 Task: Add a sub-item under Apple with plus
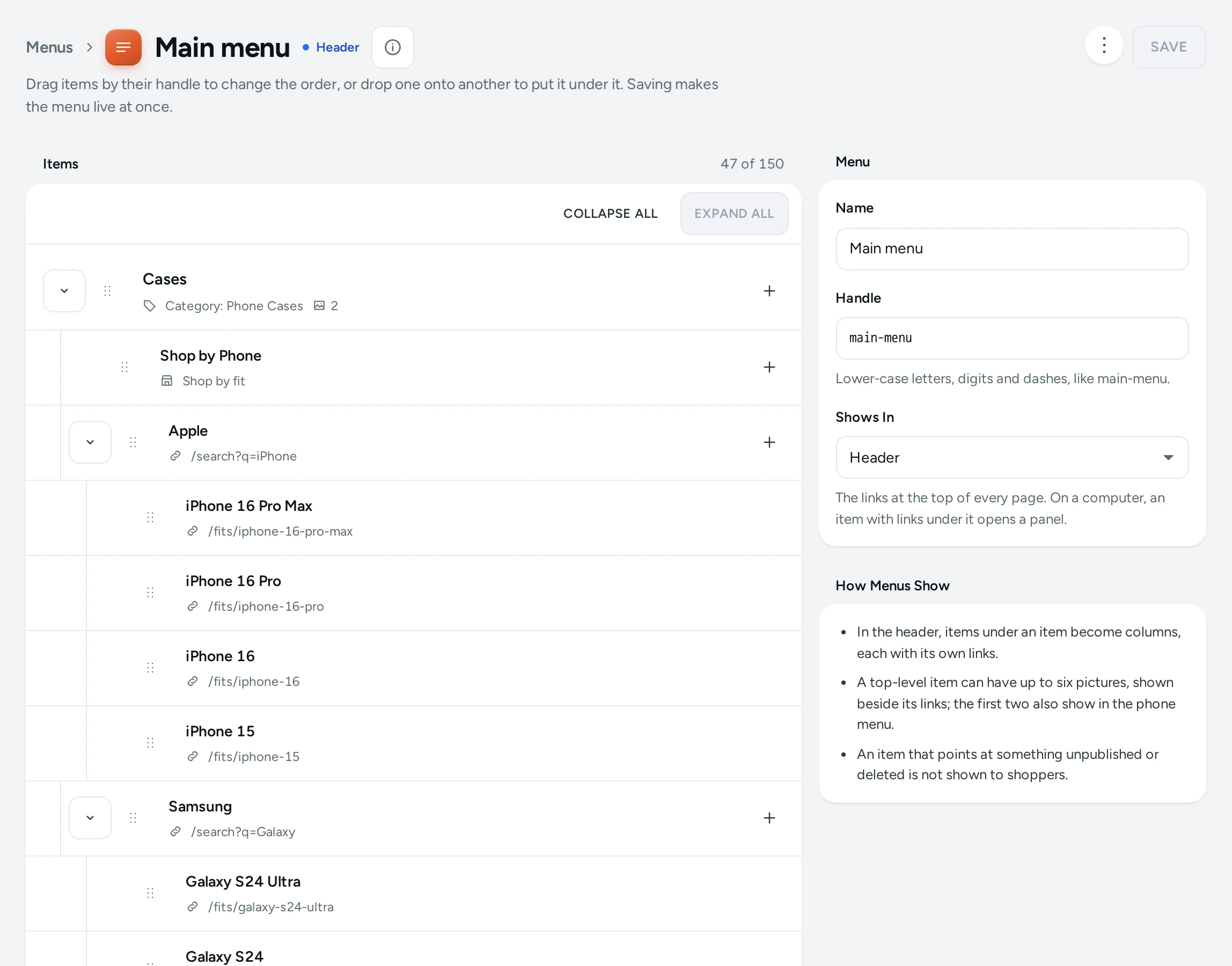point(769,442)
